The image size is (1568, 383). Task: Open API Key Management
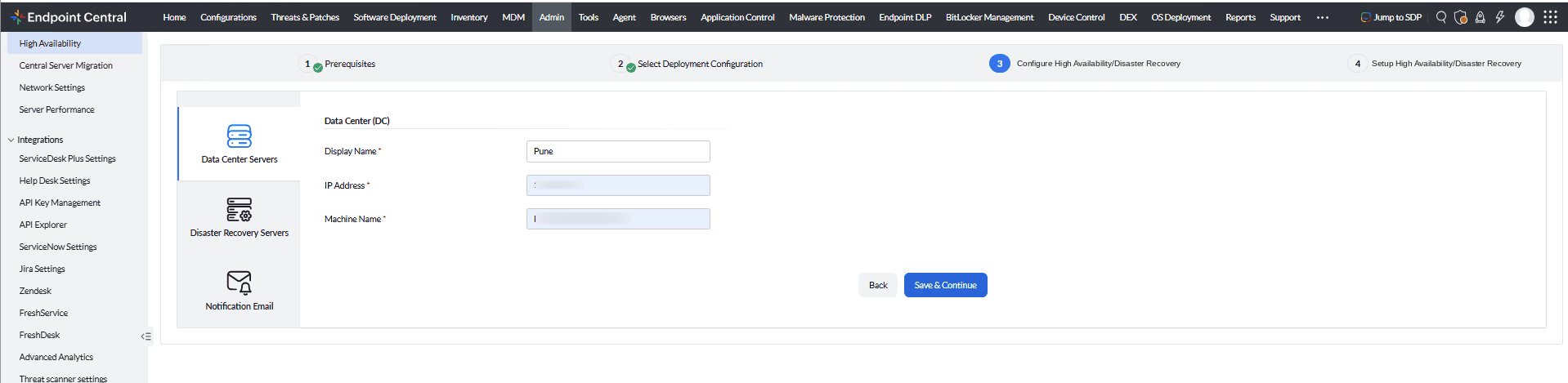coord(60,203)
